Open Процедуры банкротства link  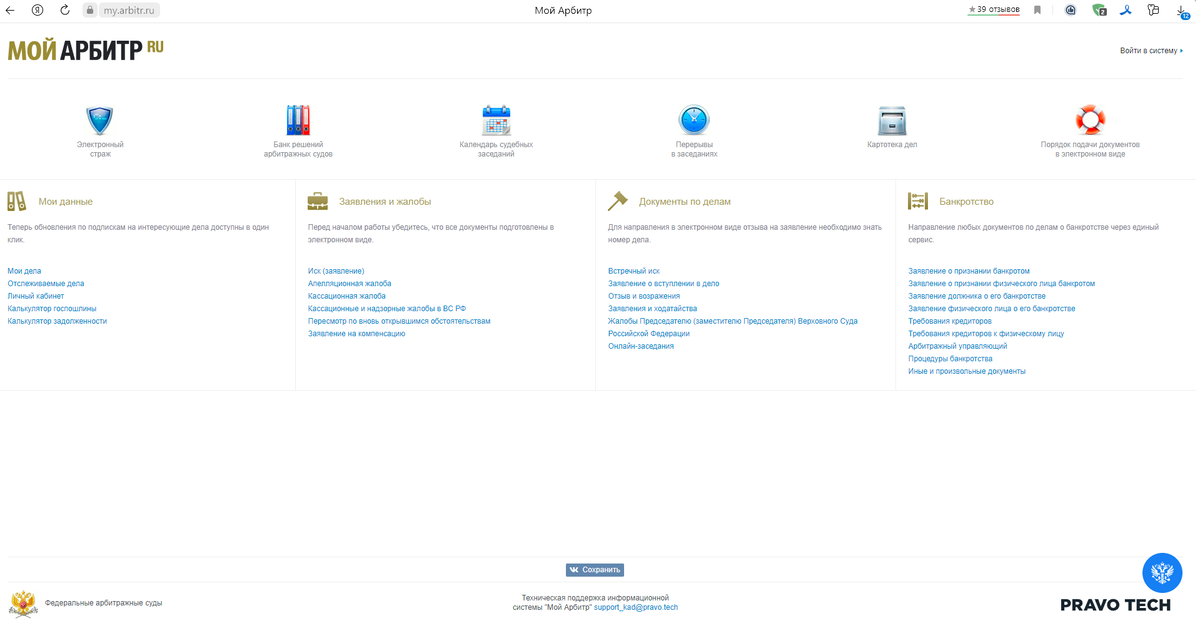click(950, 359)
